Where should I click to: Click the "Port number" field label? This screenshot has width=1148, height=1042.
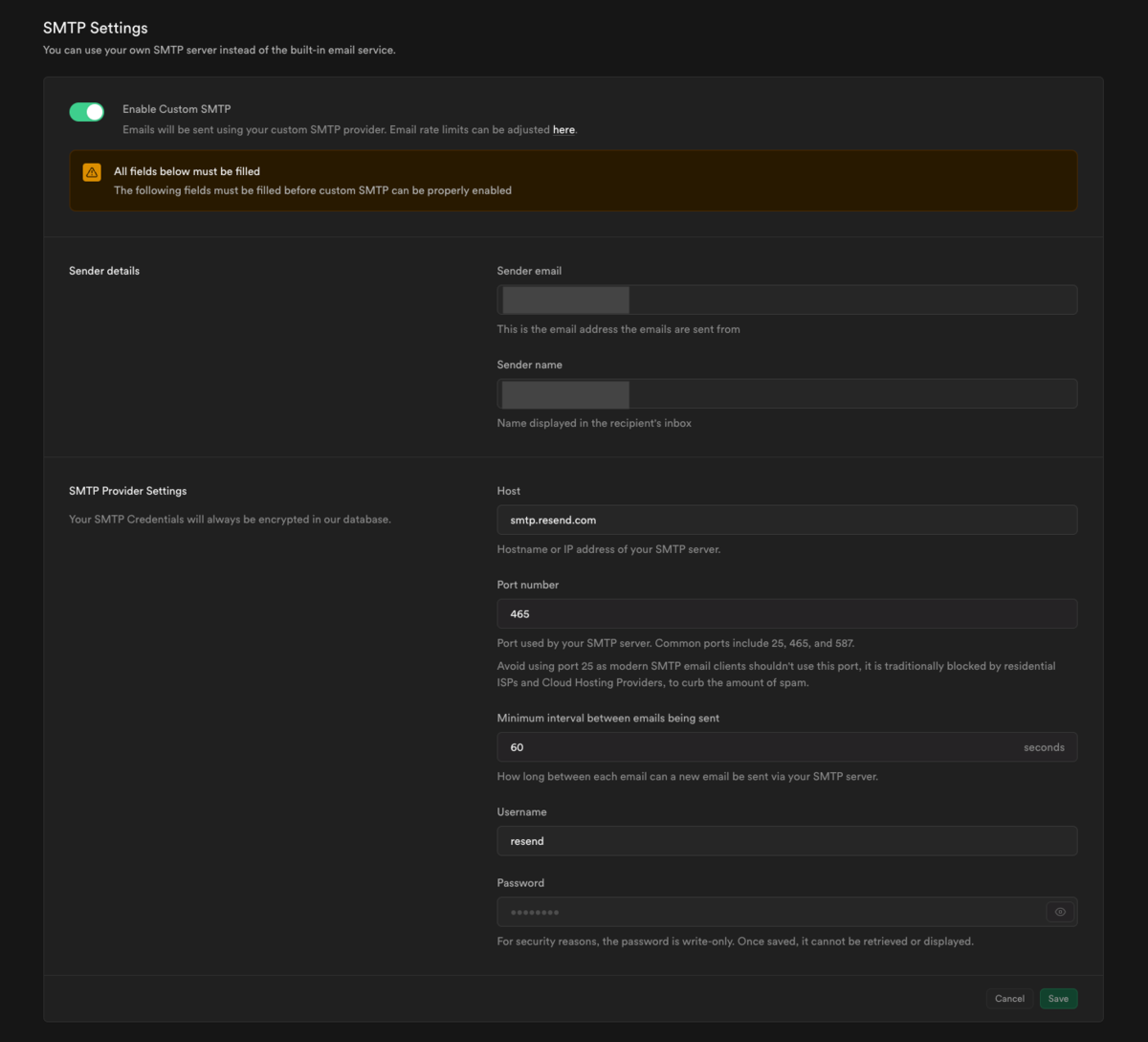point(528,585)
